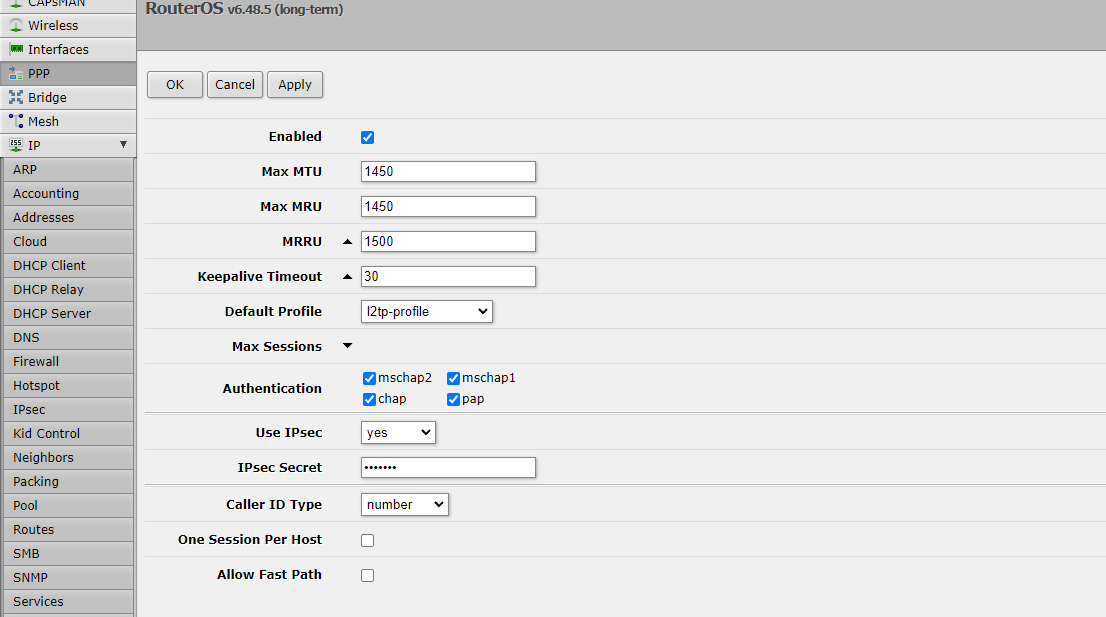Click the IP menu icon
Screen dimensions: 1106x617
tap(16, 146)
